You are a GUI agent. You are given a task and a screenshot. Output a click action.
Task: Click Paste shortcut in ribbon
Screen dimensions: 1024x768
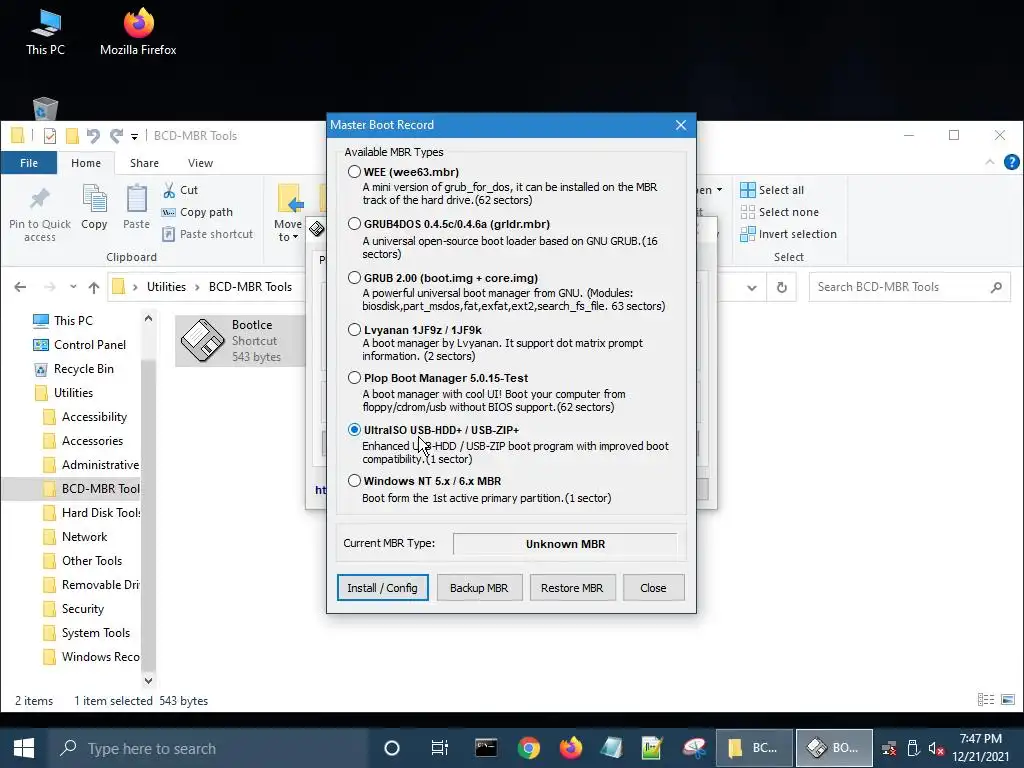[208, 234]
